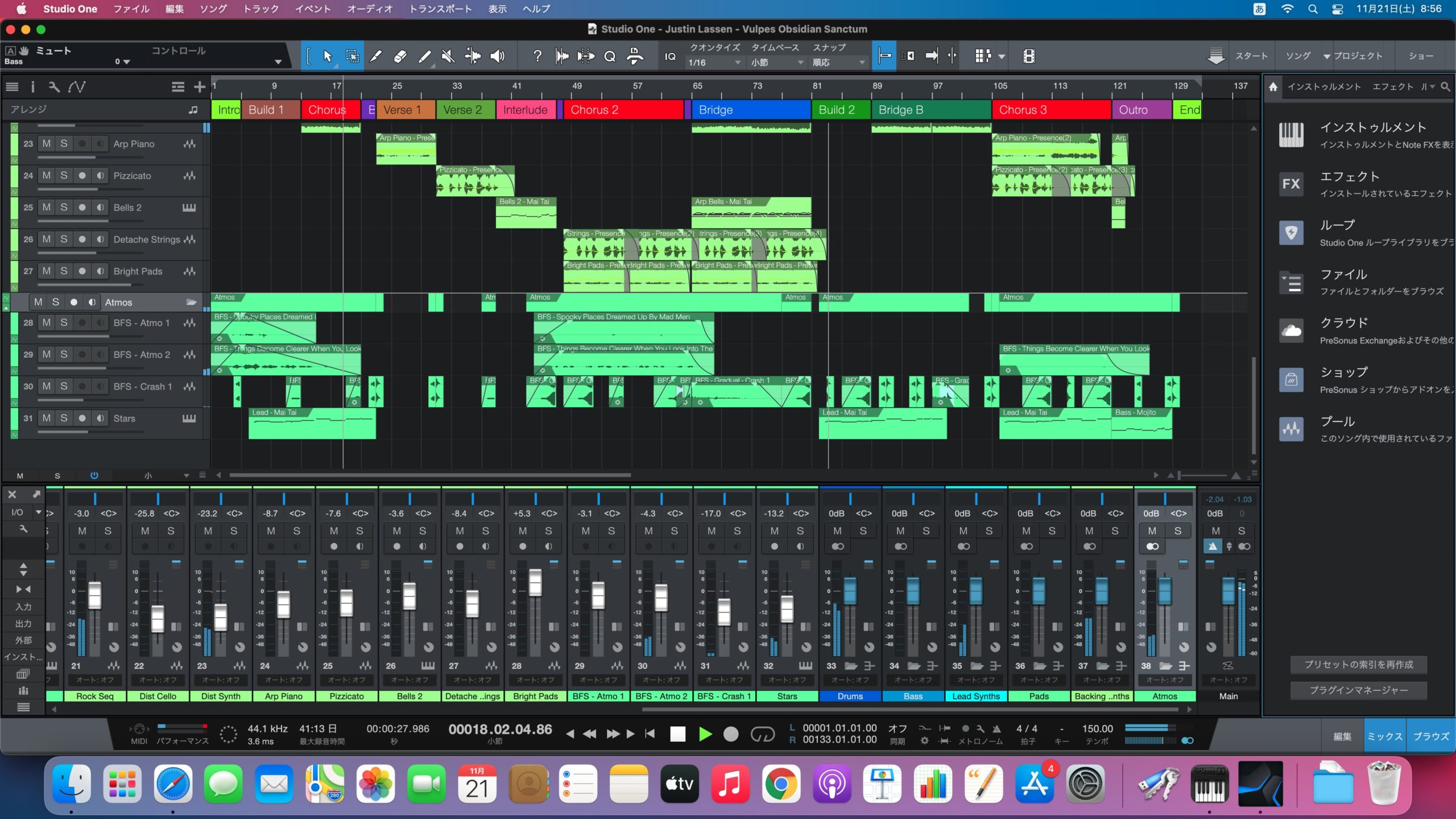The image size is (1456, 819).
Task: Open the Quantize 1/16 dropdown
Action: (714, 63)
